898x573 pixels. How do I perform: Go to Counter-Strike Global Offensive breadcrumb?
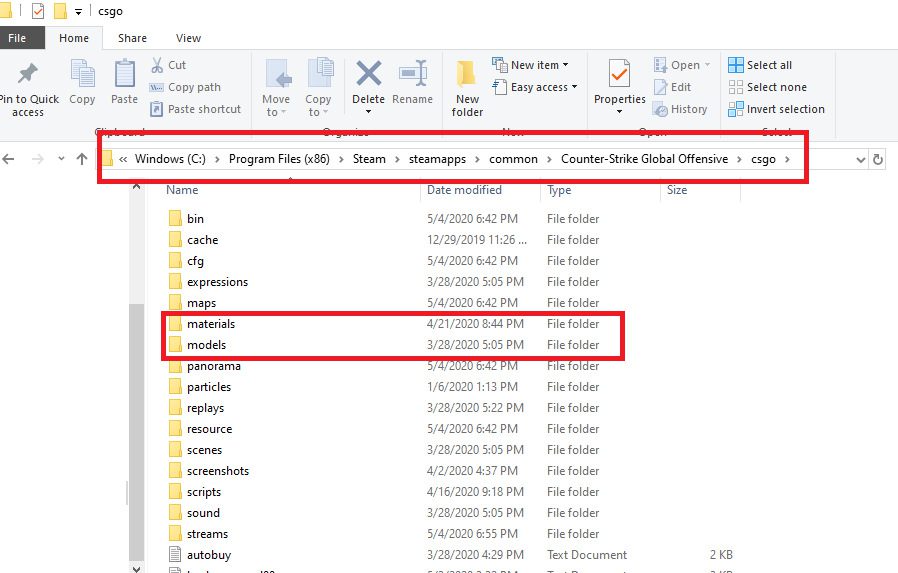tap(644, 159)
